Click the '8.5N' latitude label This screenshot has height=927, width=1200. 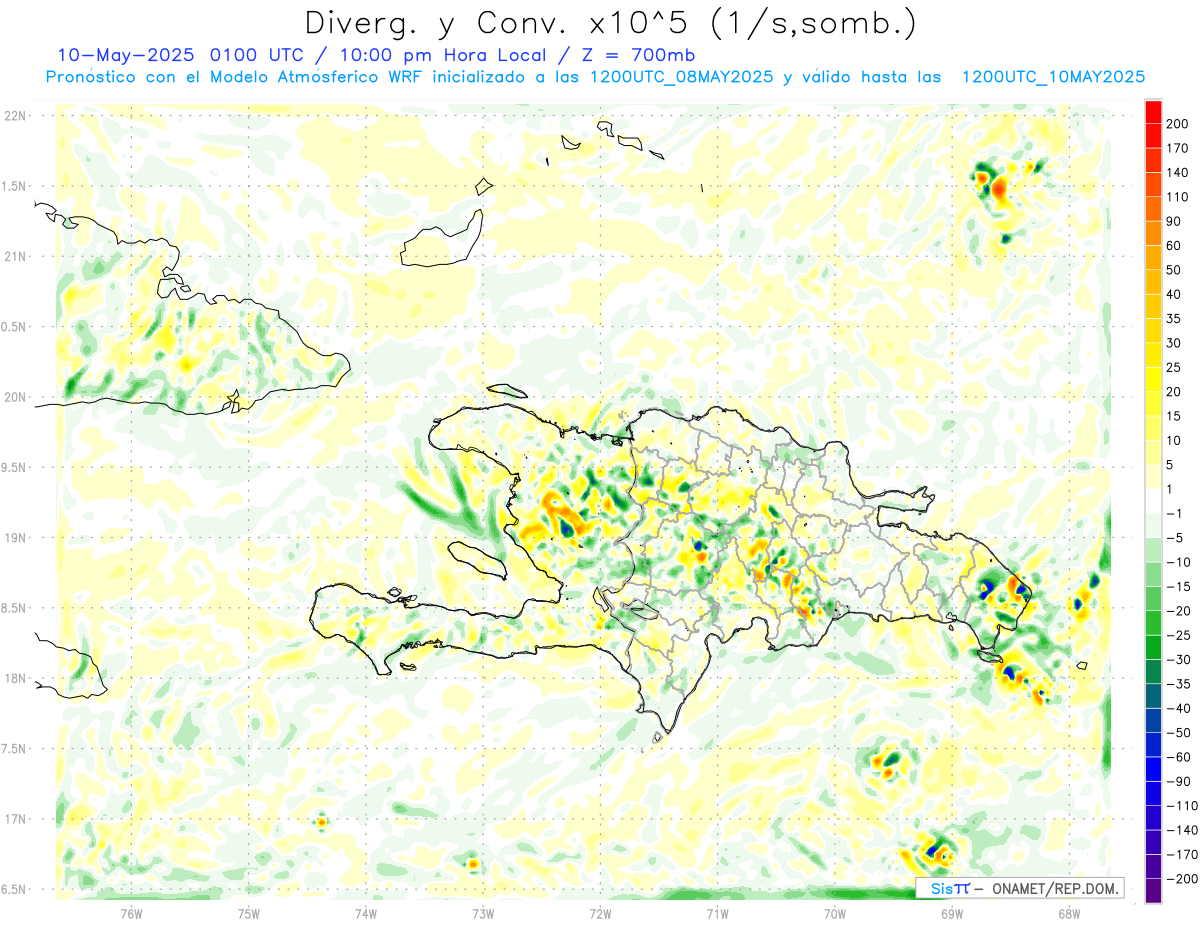coord(15,608)
